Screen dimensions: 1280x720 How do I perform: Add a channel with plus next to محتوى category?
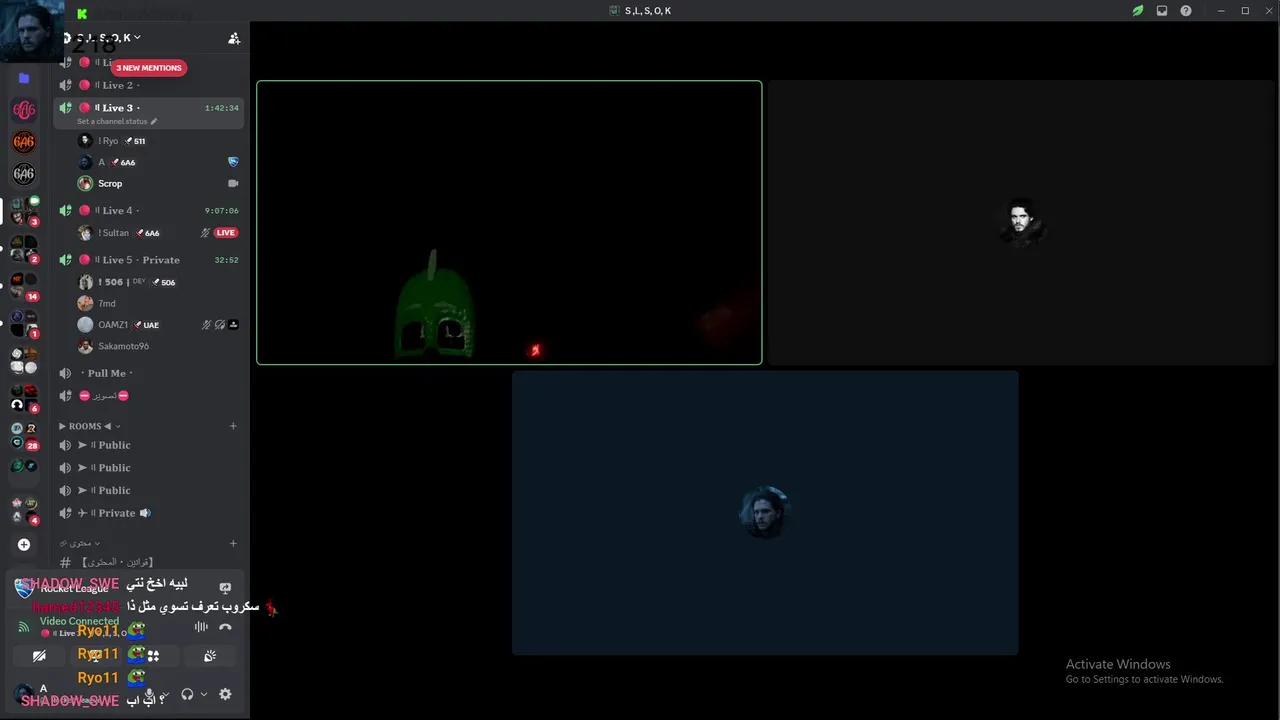point(233,544)
